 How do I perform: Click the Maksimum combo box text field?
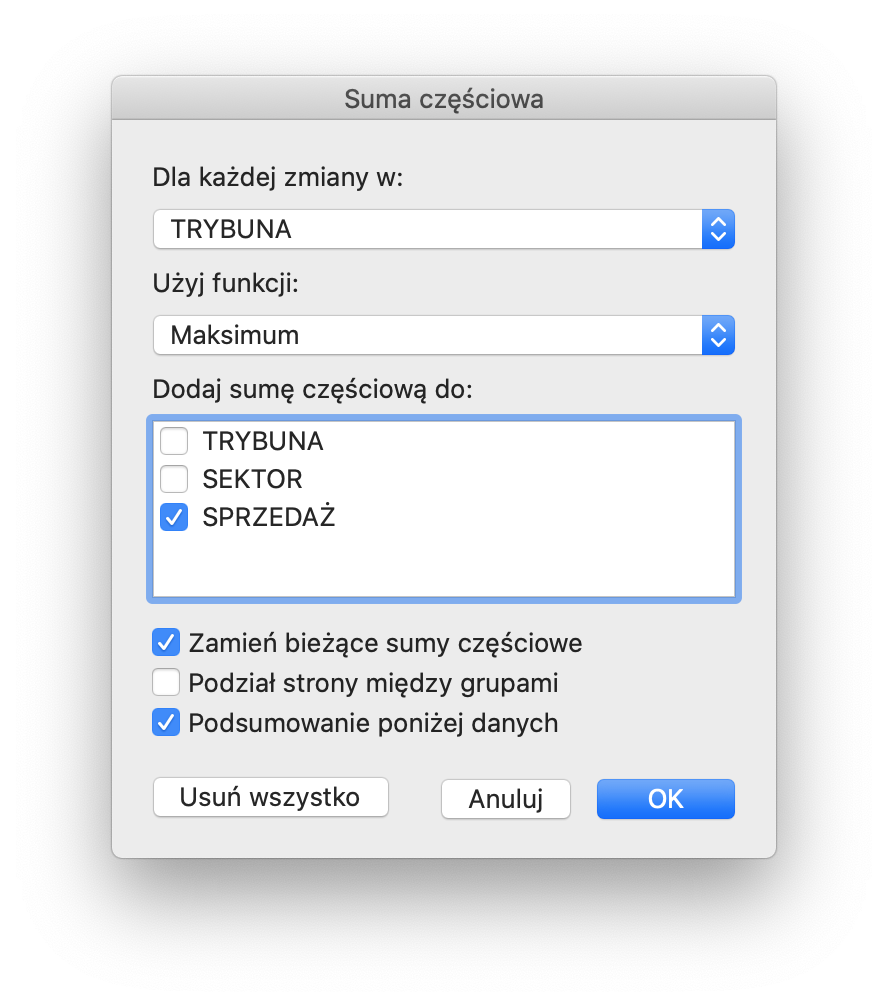pos(427,335)
